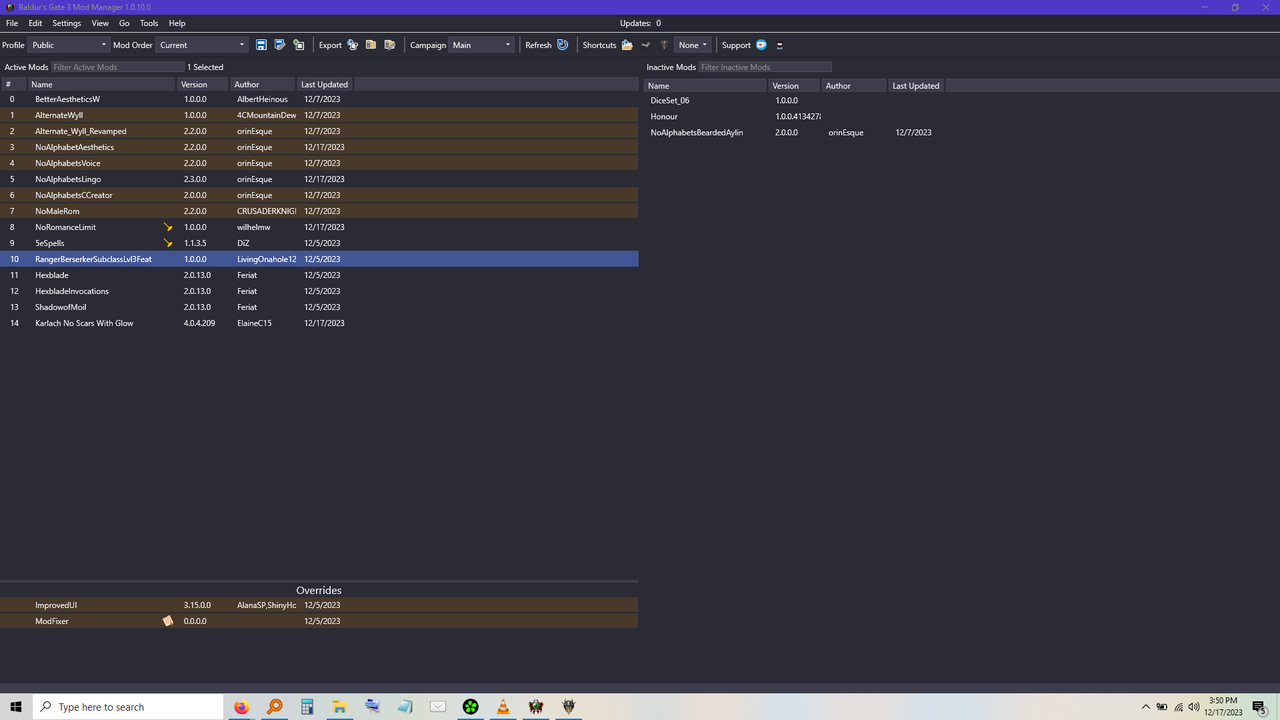Open the Go menu
Screen dimensions: 1280x720
[x=124, y=23]
